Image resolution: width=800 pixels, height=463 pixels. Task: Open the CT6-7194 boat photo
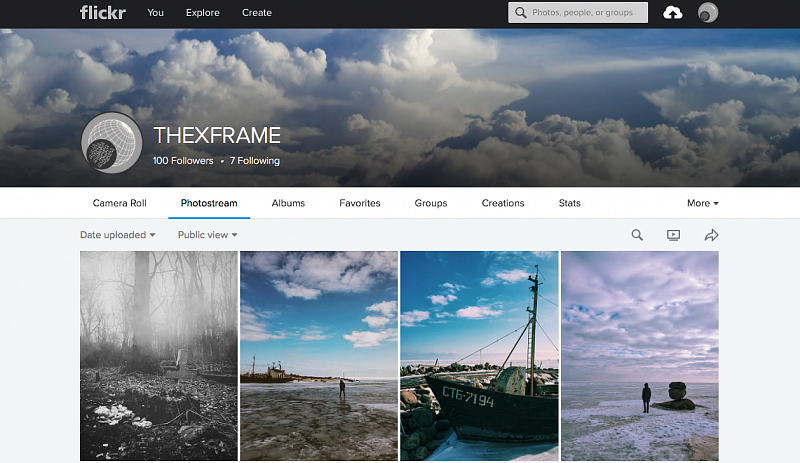point(479,356)
